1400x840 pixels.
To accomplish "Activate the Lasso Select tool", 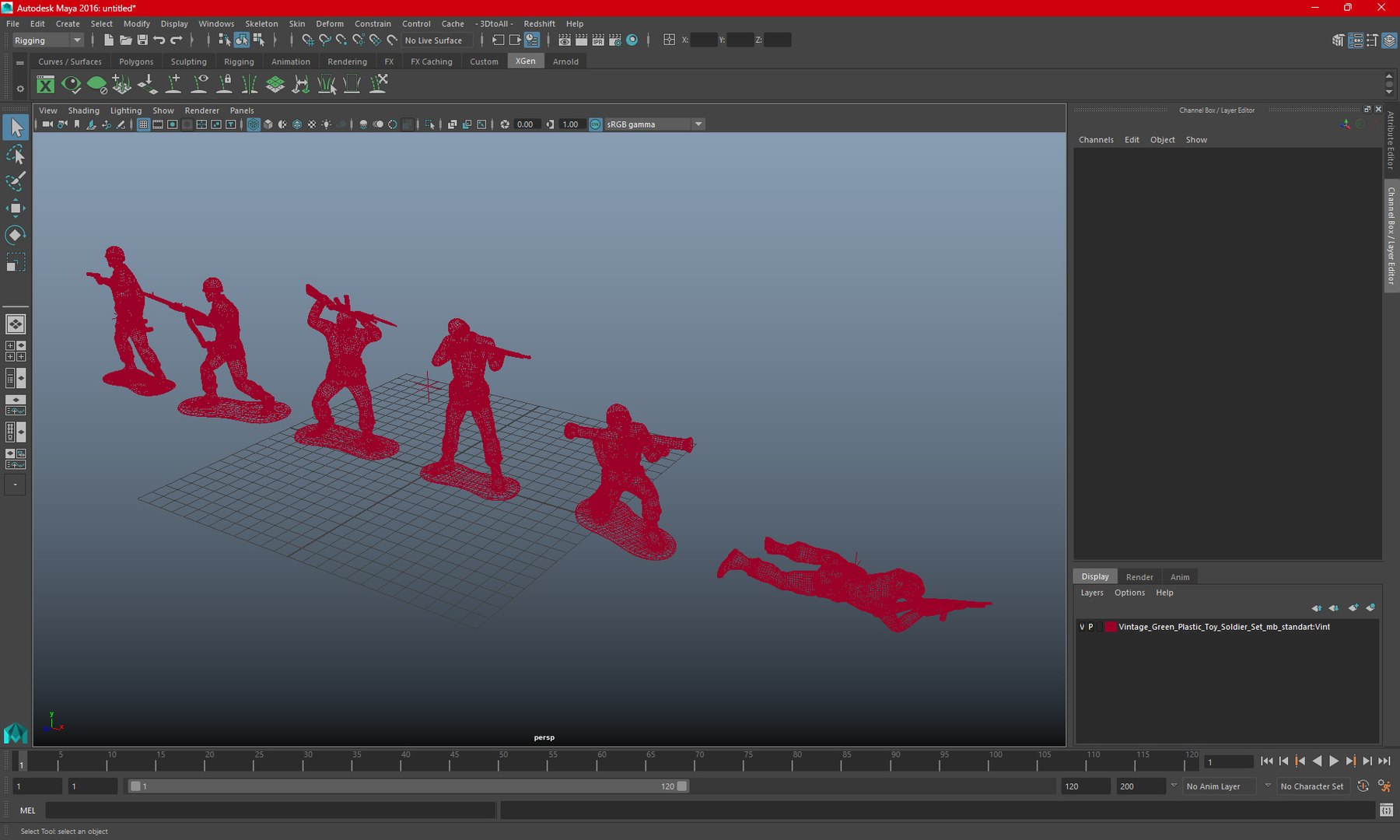I will (x=16, y=155).
